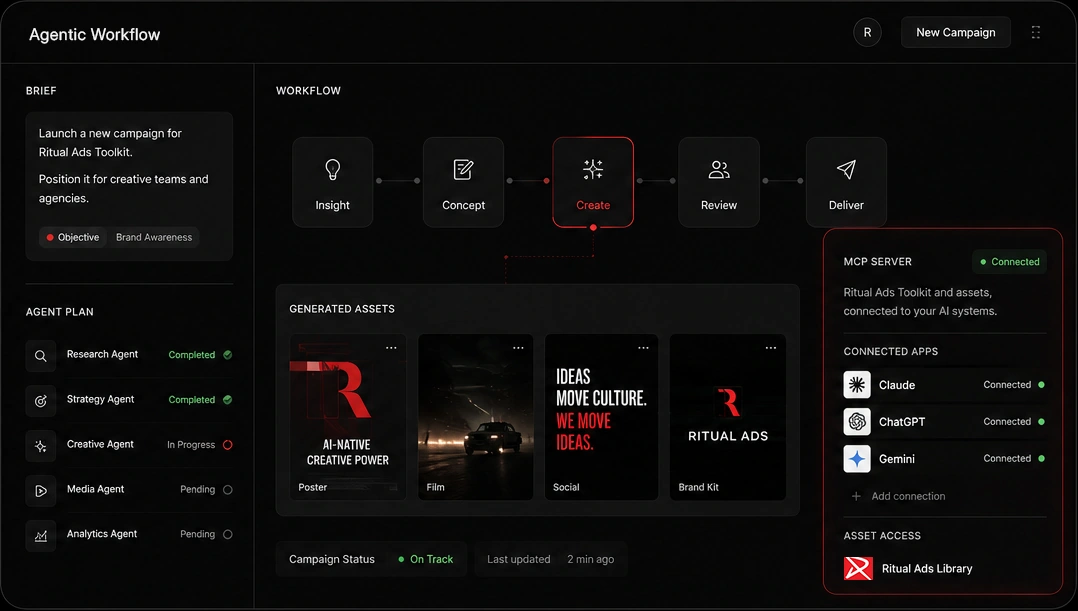The image size is (1078, 611).
Task: Click Analytics Agent pending circle
Action: [228, 534]
